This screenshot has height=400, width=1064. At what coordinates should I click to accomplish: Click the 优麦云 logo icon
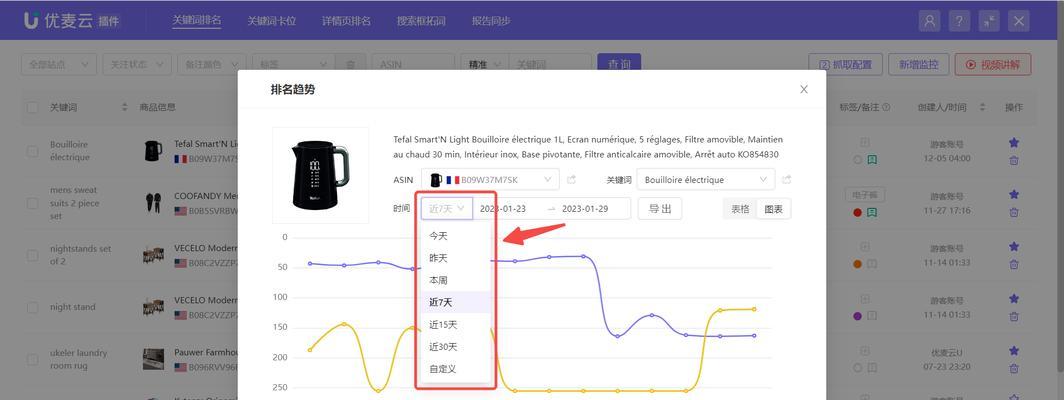(x=31, y=20)
